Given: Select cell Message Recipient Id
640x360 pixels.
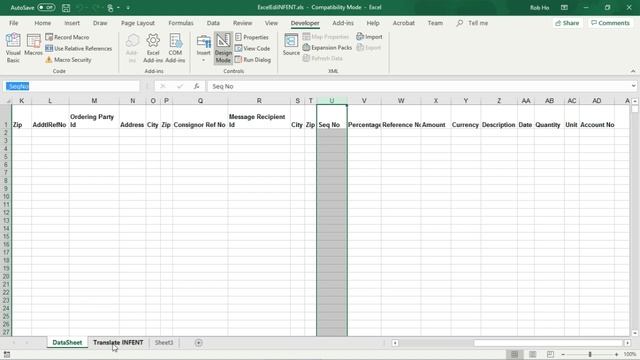Looking at the screenshot, I should coord(259,117).
